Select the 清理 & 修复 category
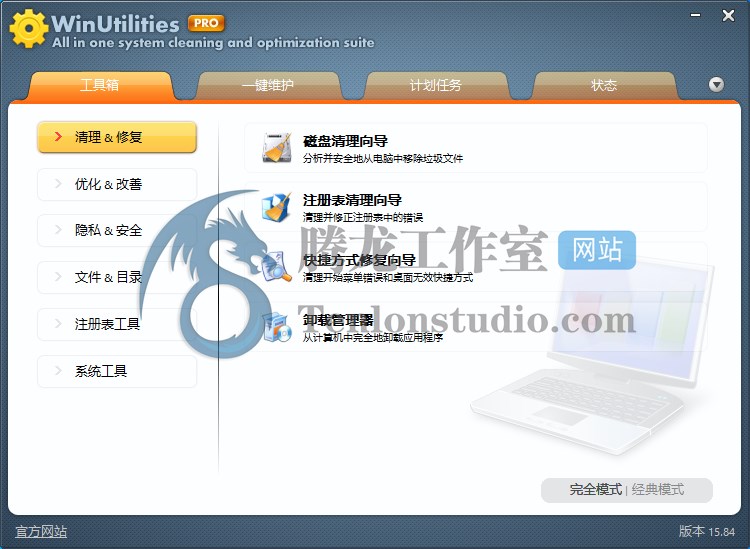Image resolution: width=750 pixels, height=549 pixels. click(117, 137)
